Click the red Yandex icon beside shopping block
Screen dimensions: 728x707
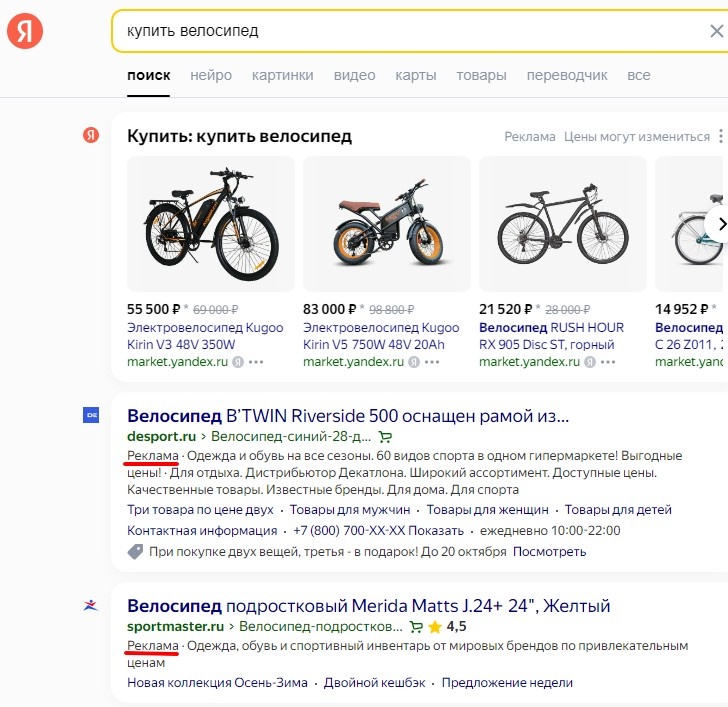point(91,136)
